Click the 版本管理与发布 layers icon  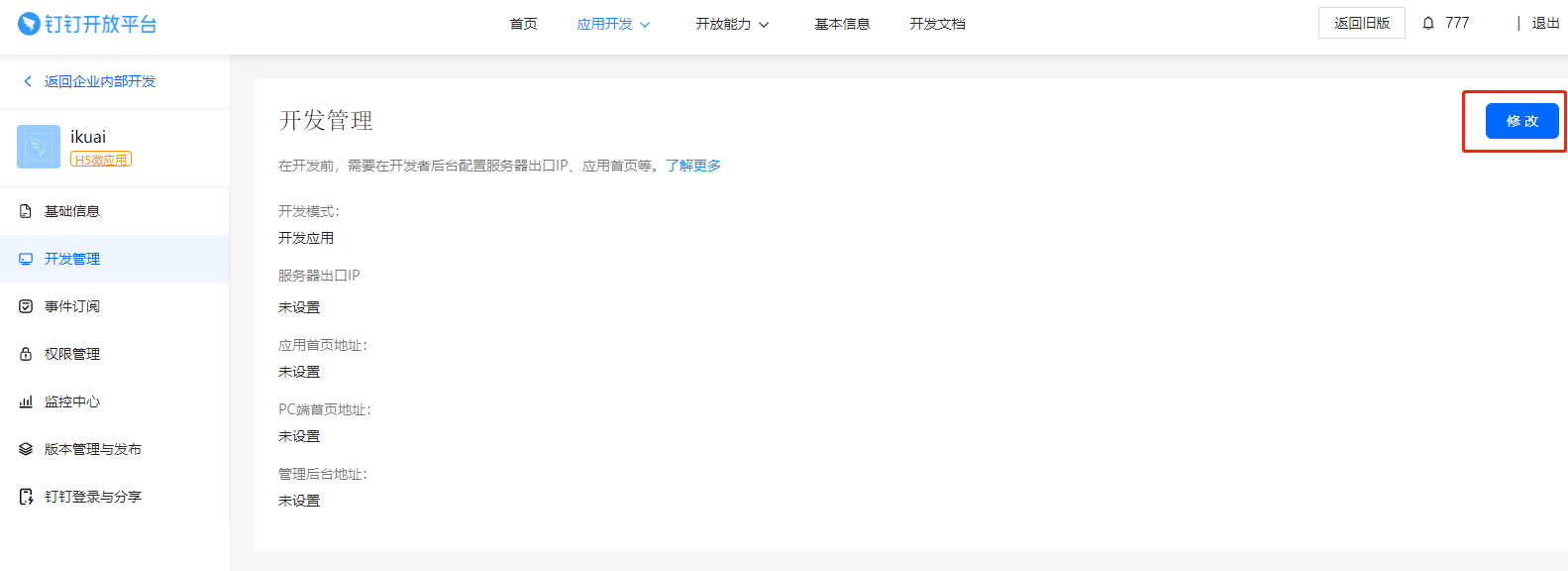click(26, 449)
